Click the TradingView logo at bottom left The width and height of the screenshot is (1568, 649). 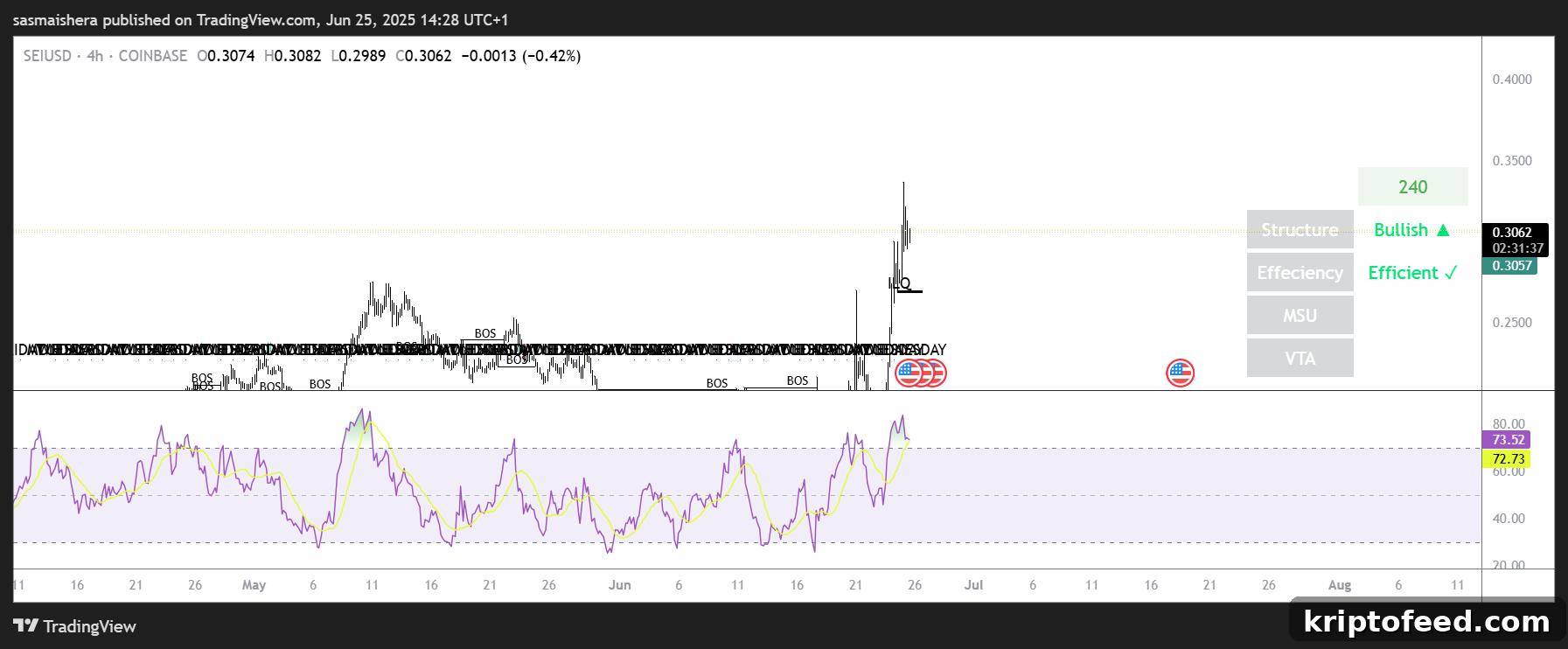click(x=75, y=626)
